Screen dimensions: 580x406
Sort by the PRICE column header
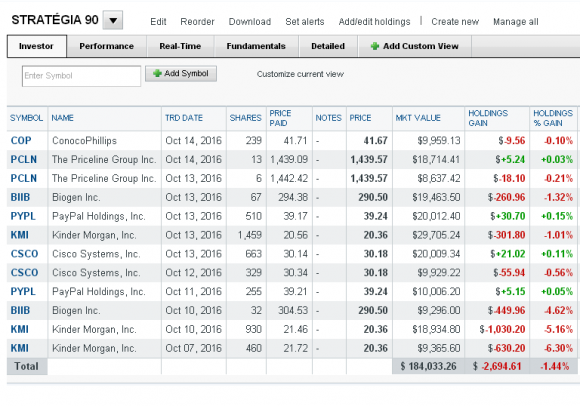coord(360,118)
